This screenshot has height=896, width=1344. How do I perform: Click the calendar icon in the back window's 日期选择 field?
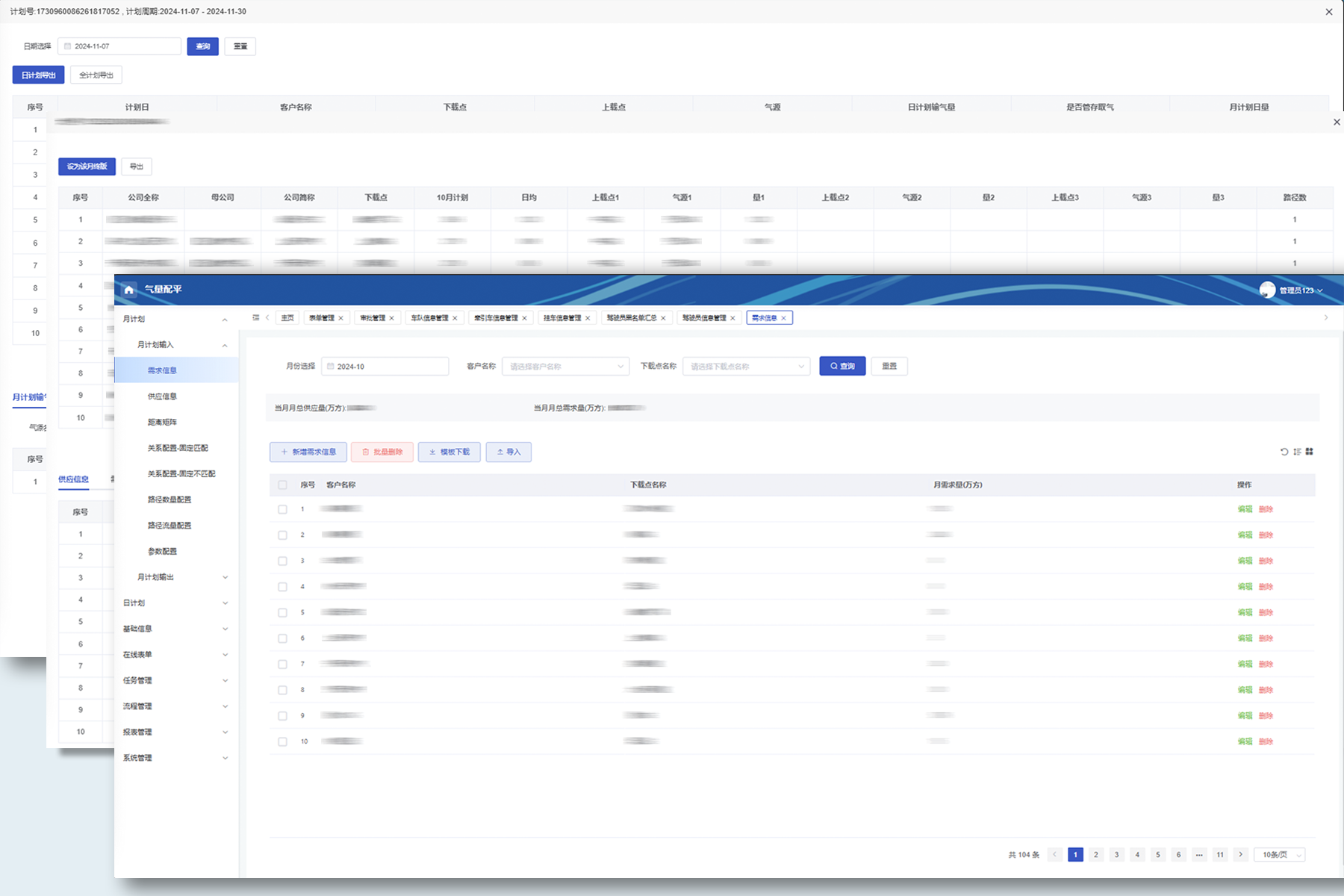pyautogui.click(x=67, y=46)
